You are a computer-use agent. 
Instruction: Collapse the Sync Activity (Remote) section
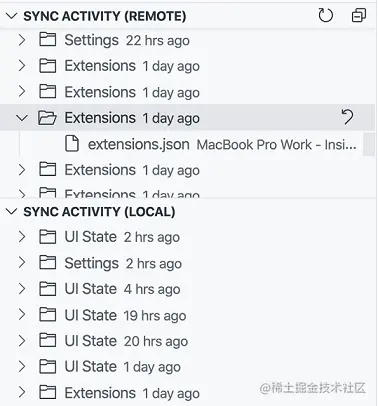[x=12, y=16]
